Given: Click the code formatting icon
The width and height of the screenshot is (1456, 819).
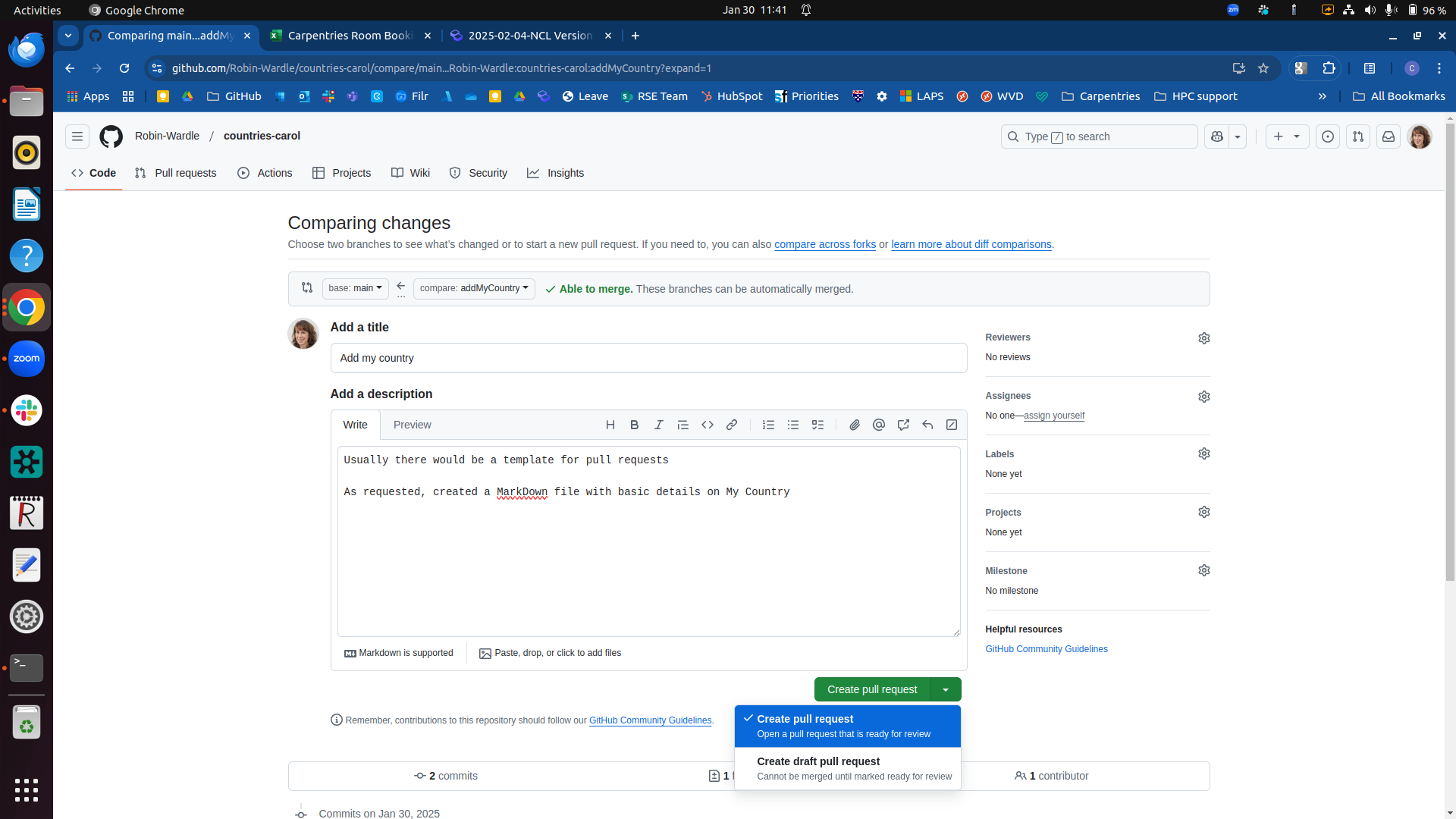Looking at the screenshot, I should pyautogui.click(x=708, y=425).
